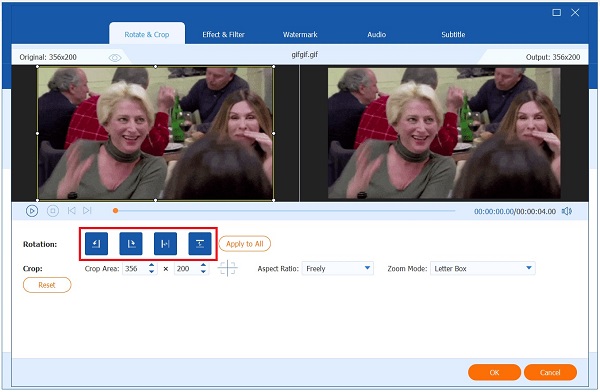The height and width of the screenshot is (392, 600).
Task: Play the video preview
Action: coord(32,211)
